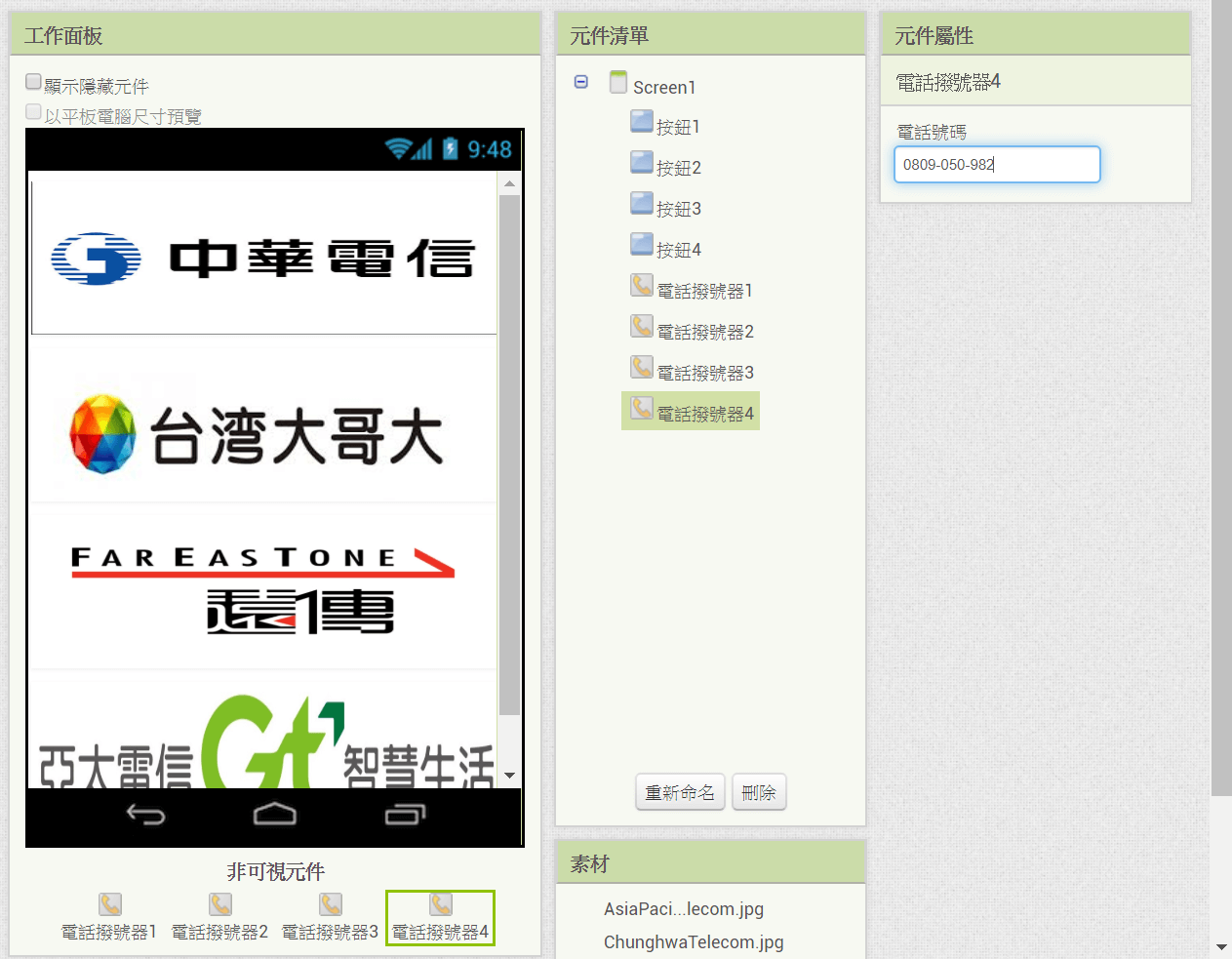Select Screen1 label in component tree

(x=664, y=87)
